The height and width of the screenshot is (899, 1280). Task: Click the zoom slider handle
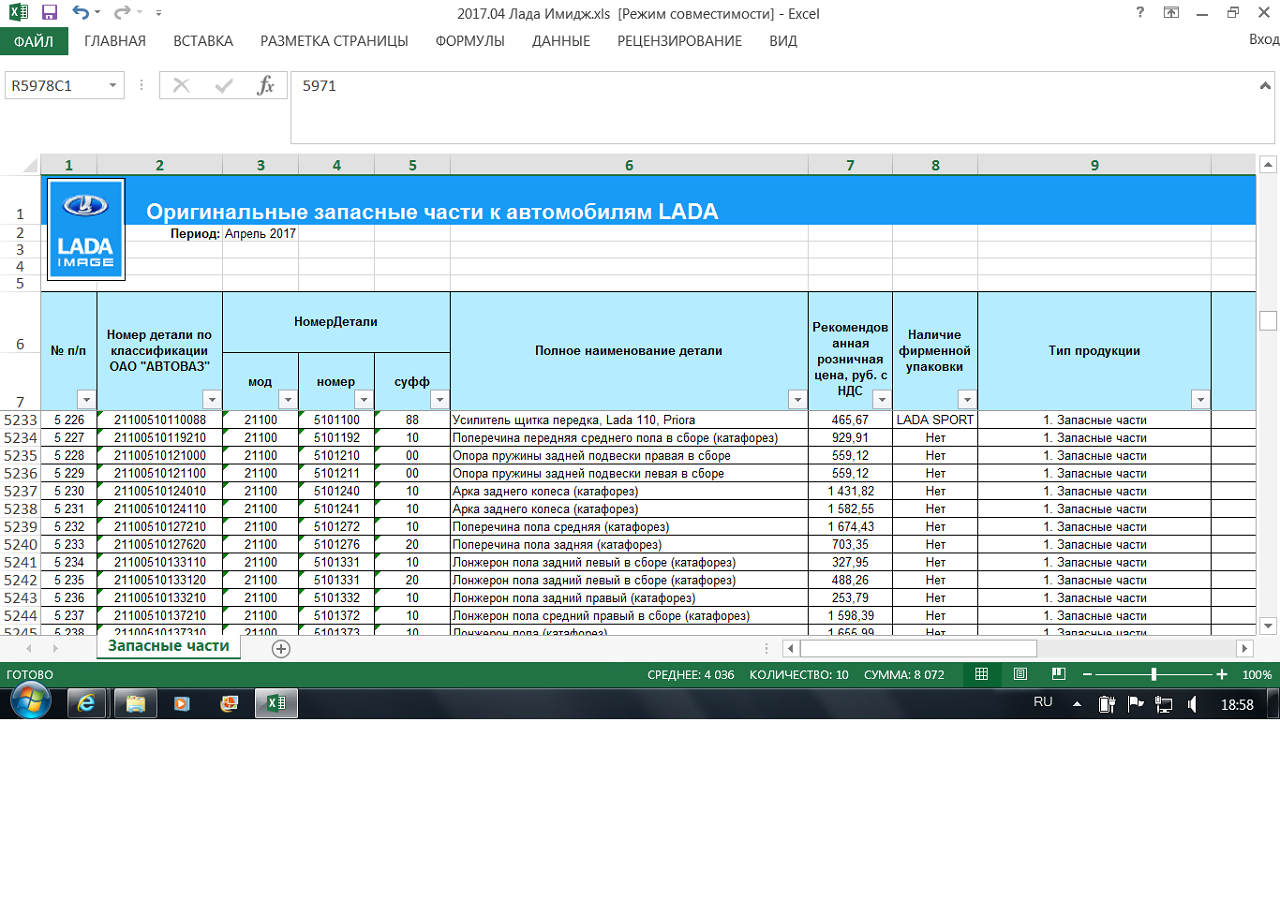1154,675
